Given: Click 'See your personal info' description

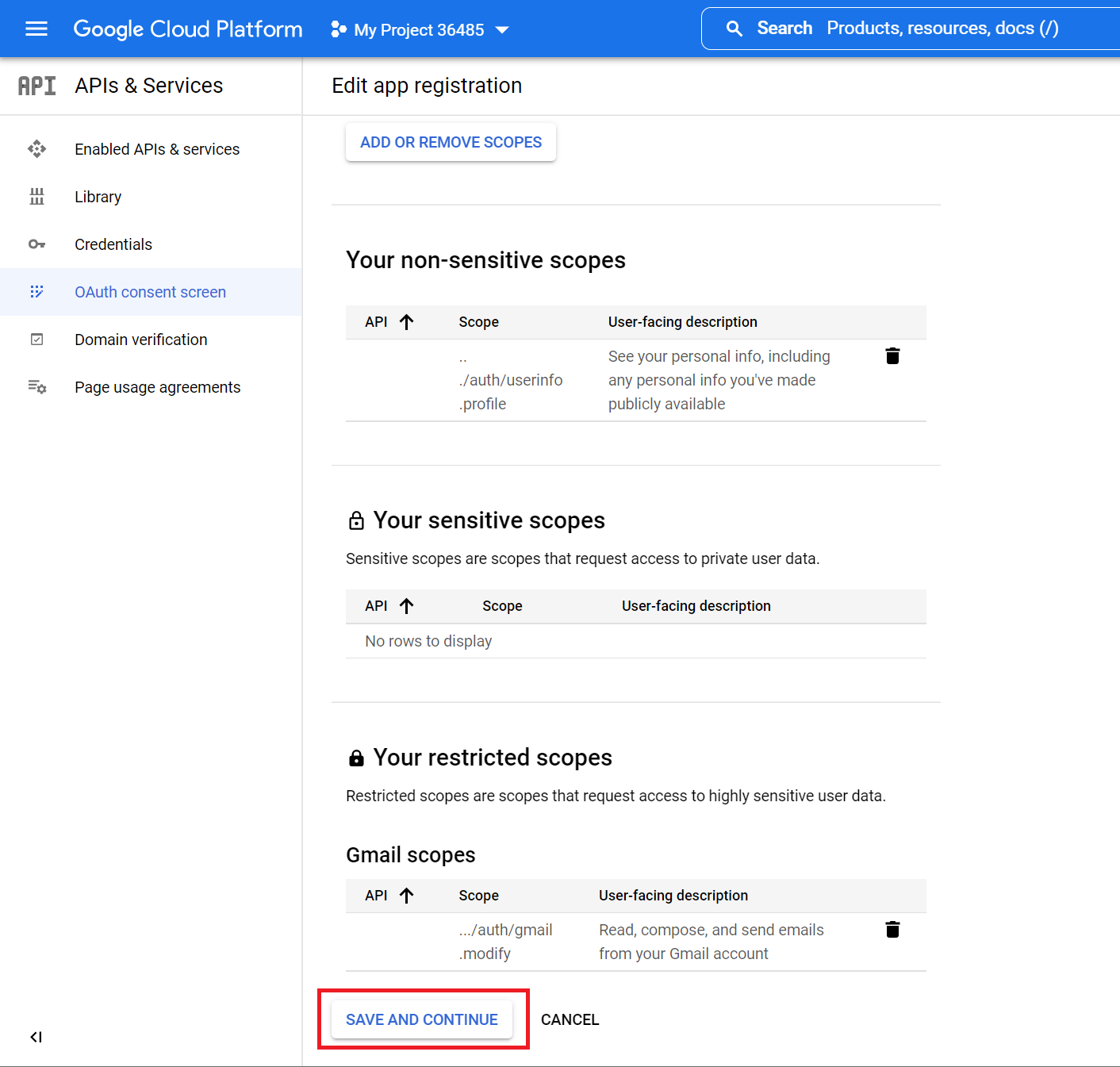Looking at the screenshot, I should tap(719, 380).
